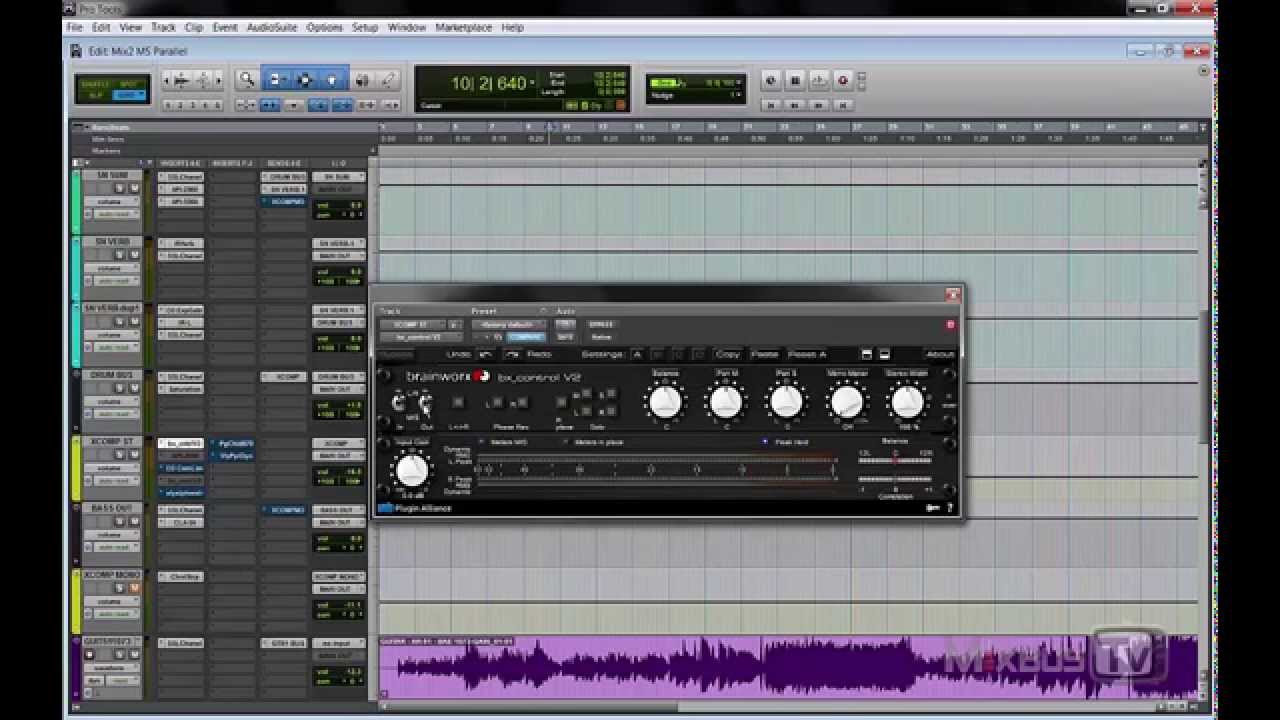Mute the SN SUM track
This screenshot has height=720, width=1280.
[134, 188]
